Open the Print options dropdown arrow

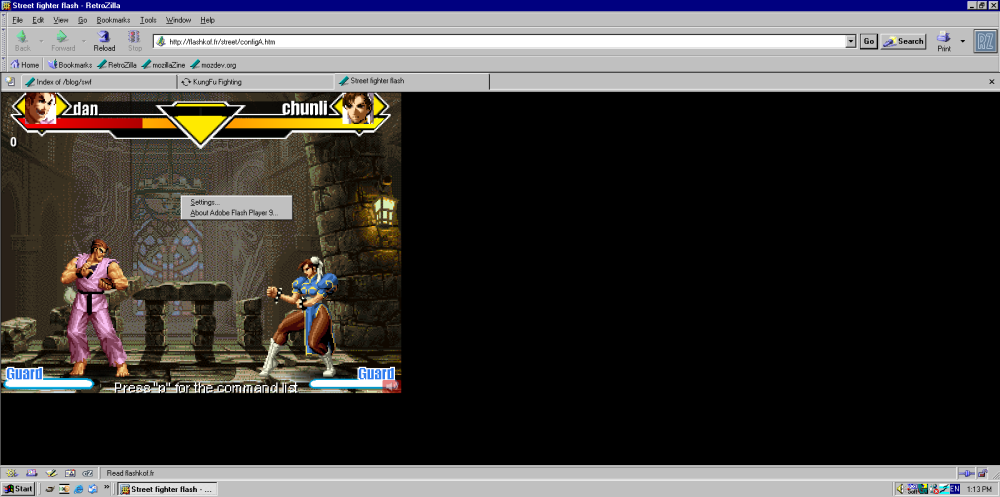pyautogui.click(x=963, y=42)
